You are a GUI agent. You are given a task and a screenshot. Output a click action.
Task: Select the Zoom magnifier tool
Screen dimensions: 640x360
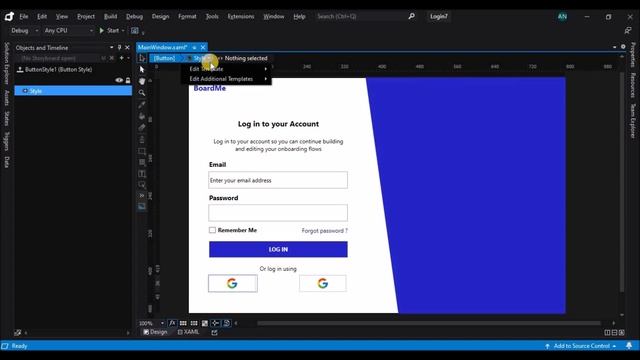(142, 93)
